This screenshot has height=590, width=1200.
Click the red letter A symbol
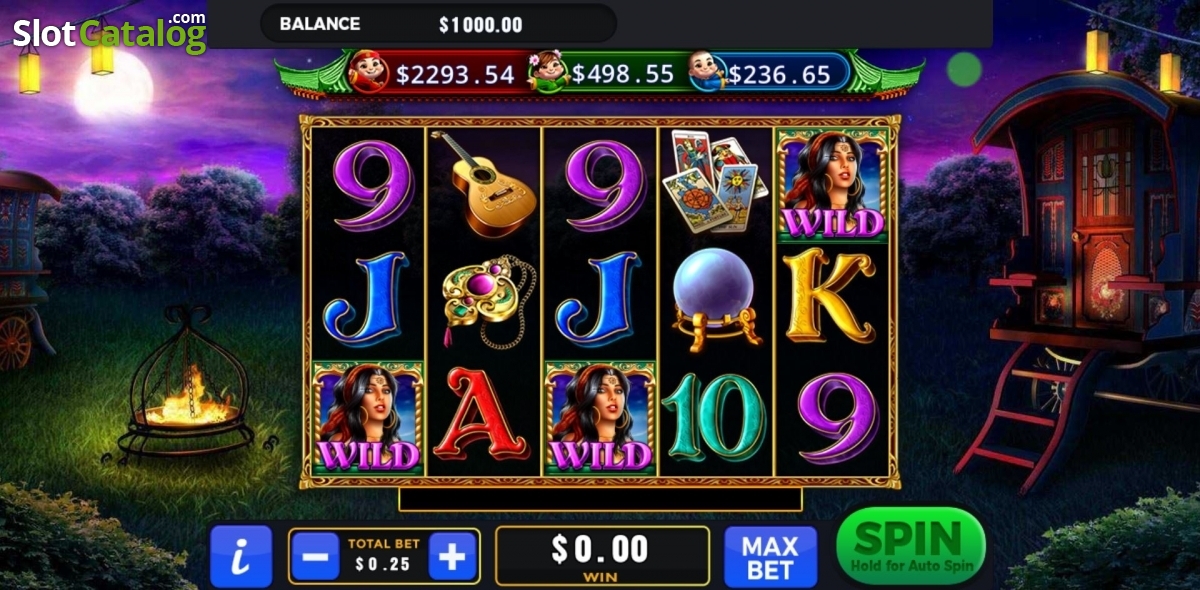(486, 414)
